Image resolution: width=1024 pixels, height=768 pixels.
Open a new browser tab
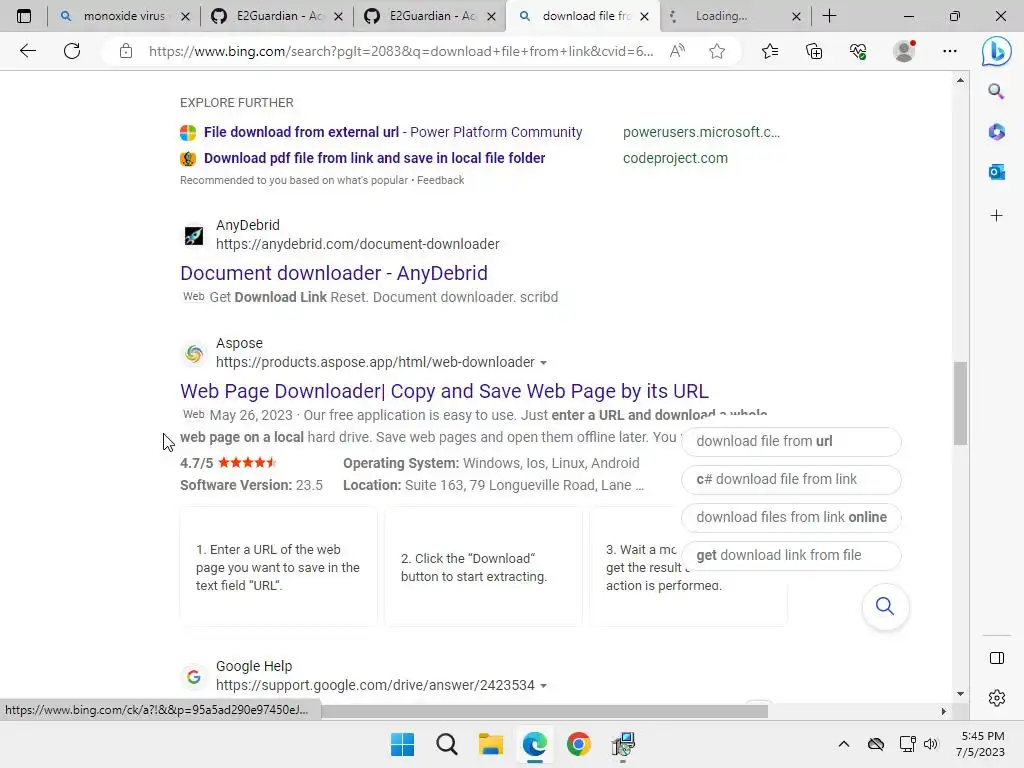[829, 16]
